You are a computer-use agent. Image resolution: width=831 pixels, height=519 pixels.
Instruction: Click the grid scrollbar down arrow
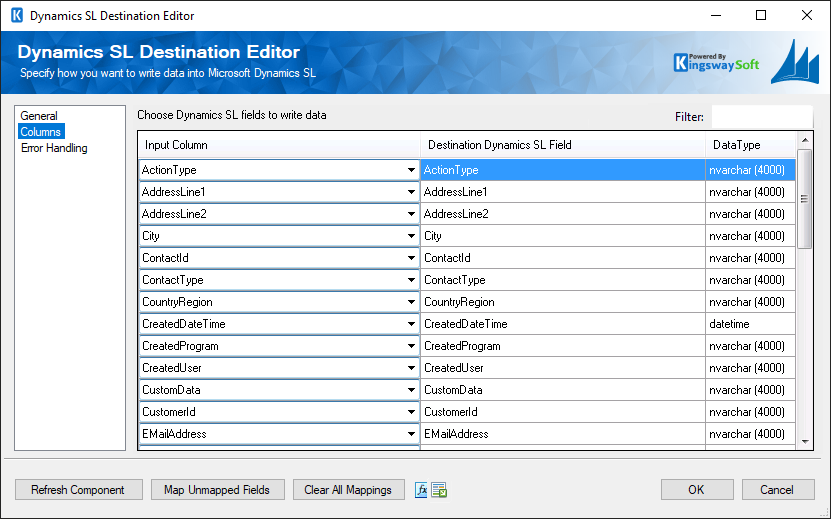(805, 442)
